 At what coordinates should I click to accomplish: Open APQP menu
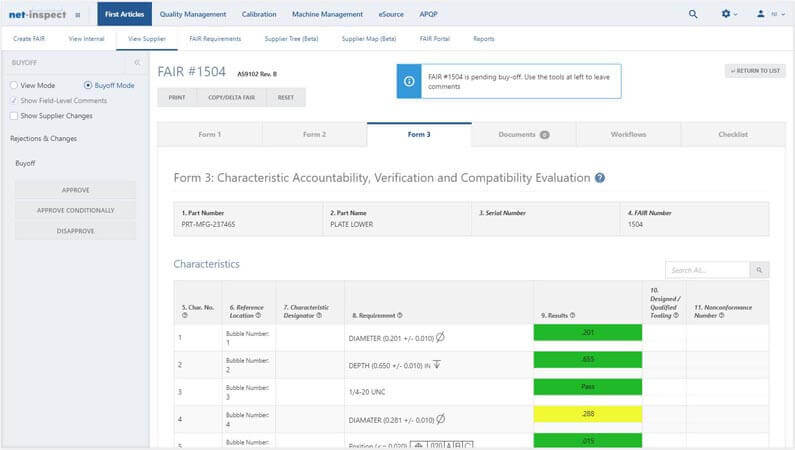(428, 14)
